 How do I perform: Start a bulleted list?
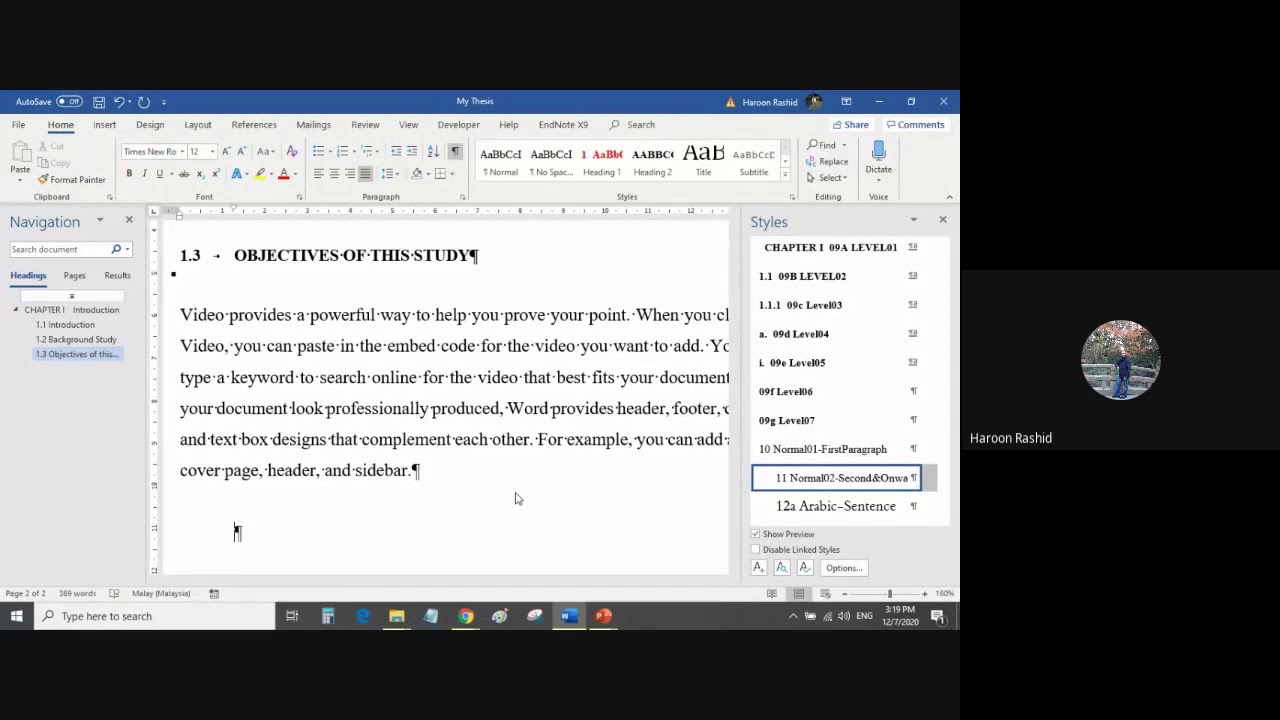click(x=318, y=152)
